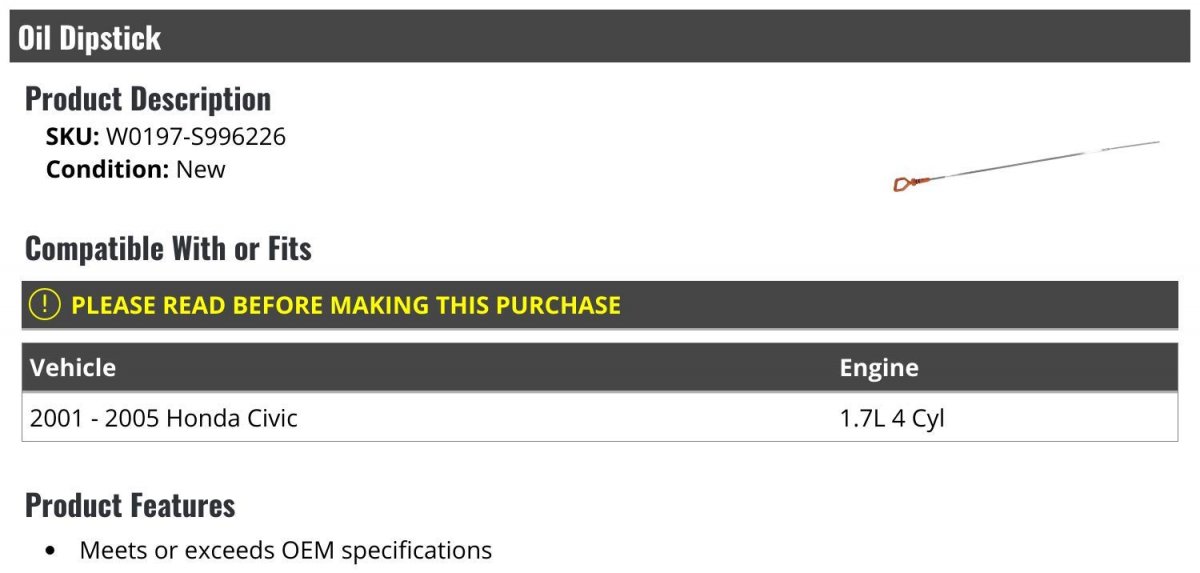This screenshot has height=573, width=1200.
Task: Click the year range 2001 - 2005
Action: coord(94,417)
